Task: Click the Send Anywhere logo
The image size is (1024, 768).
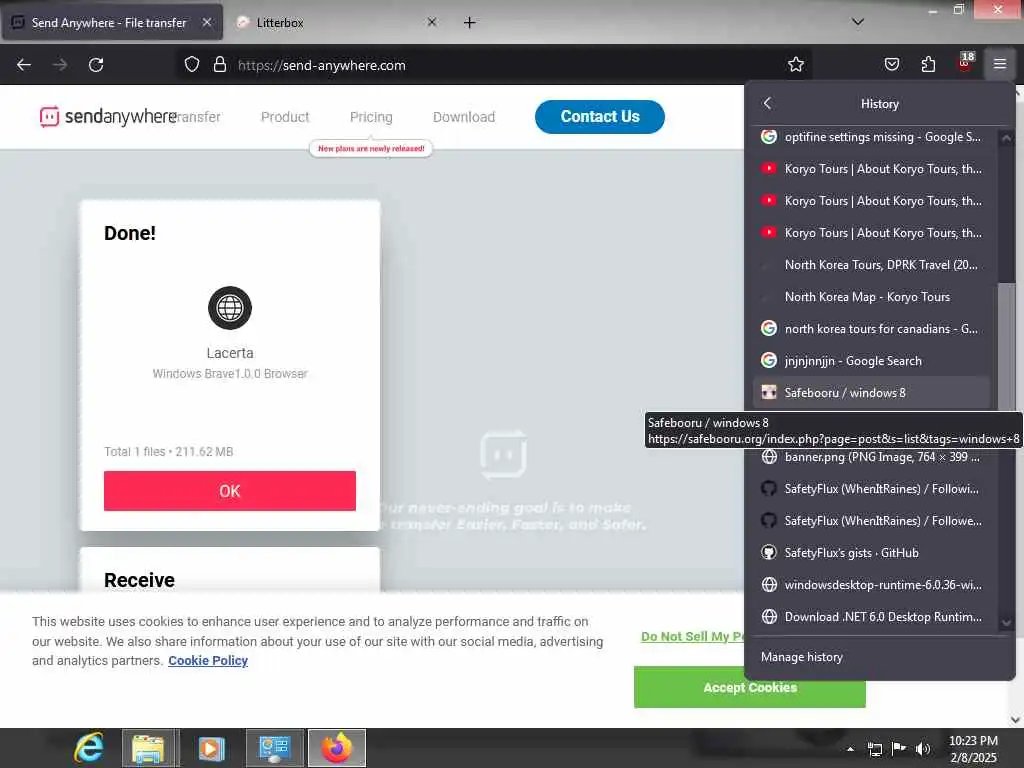Action: click(x=108, y=117)
